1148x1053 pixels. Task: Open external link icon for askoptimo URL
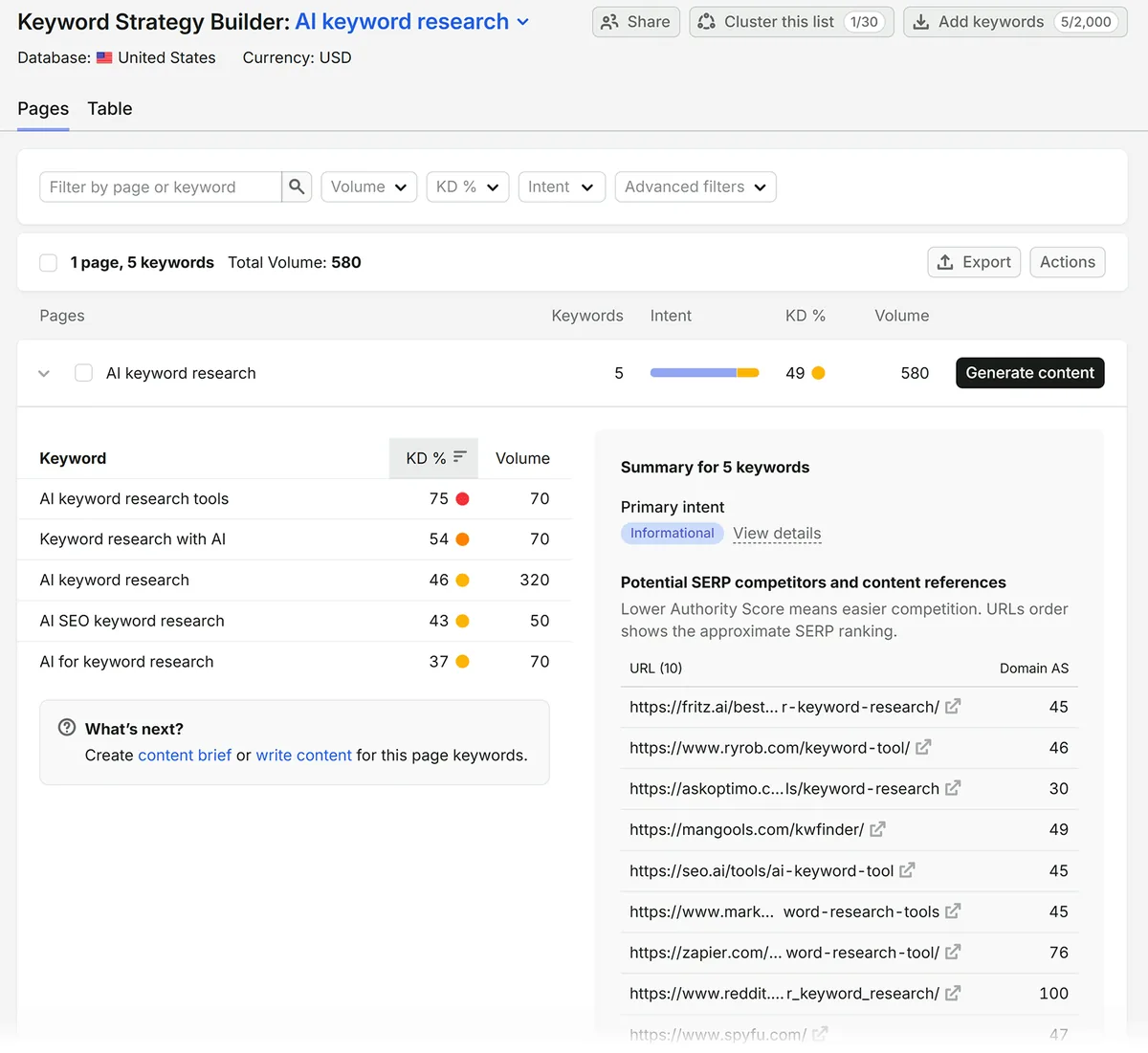(x=953, y=788)
